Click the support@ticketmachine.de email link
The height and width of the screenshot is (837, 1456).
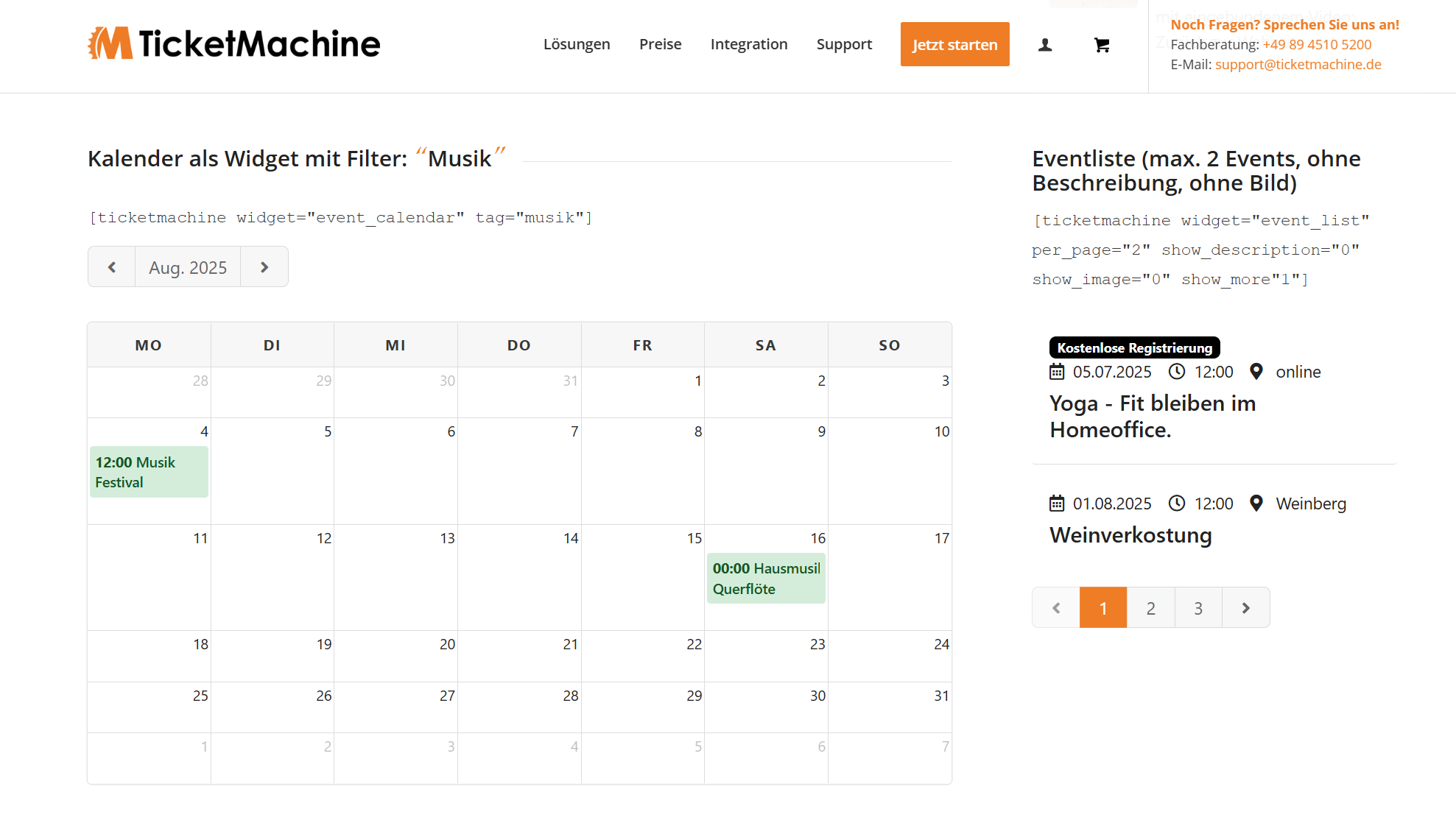tap(1298, 64)
